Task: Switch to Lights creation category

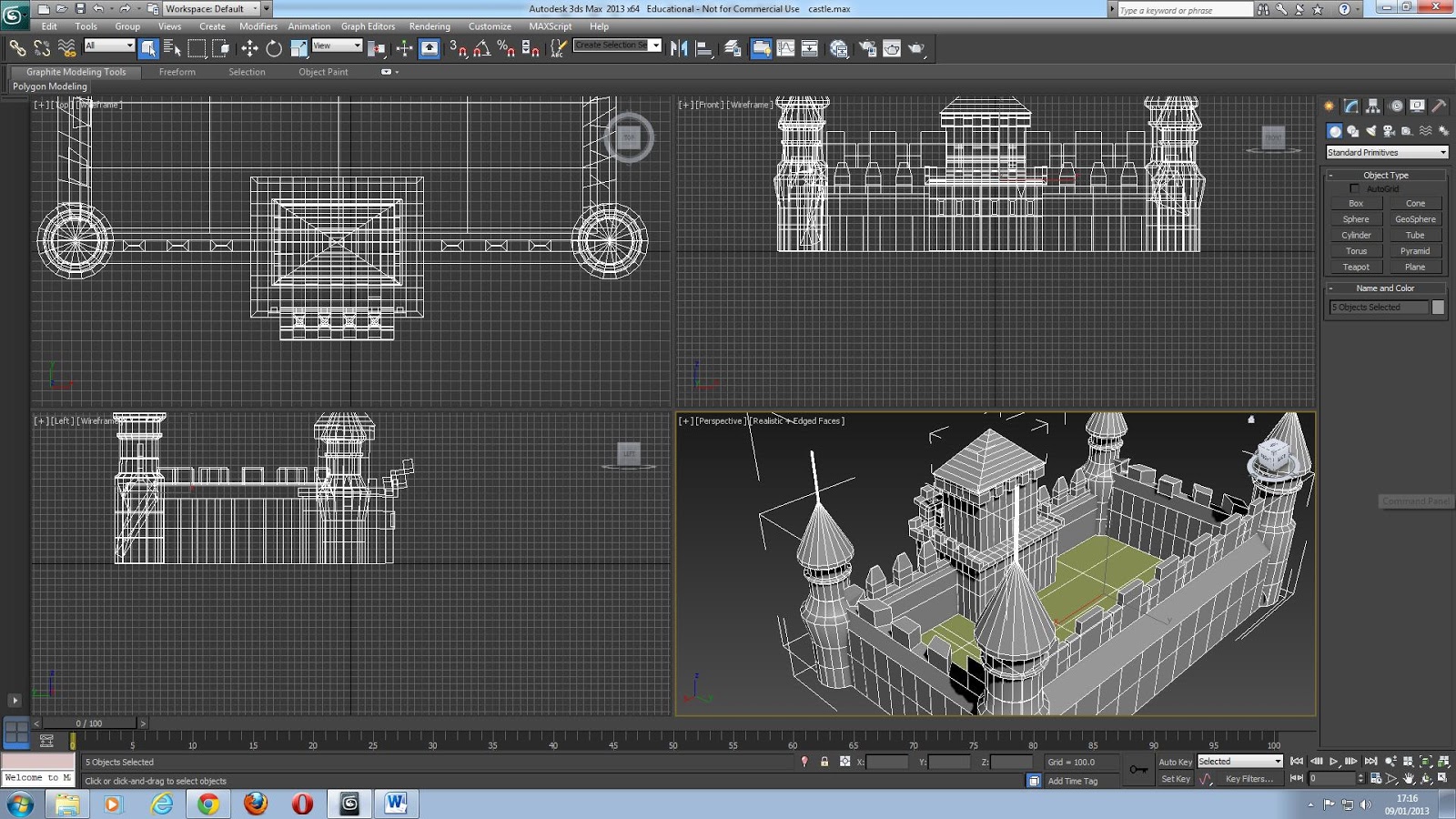Action: pyautogui.click(x=1371, y=131)
